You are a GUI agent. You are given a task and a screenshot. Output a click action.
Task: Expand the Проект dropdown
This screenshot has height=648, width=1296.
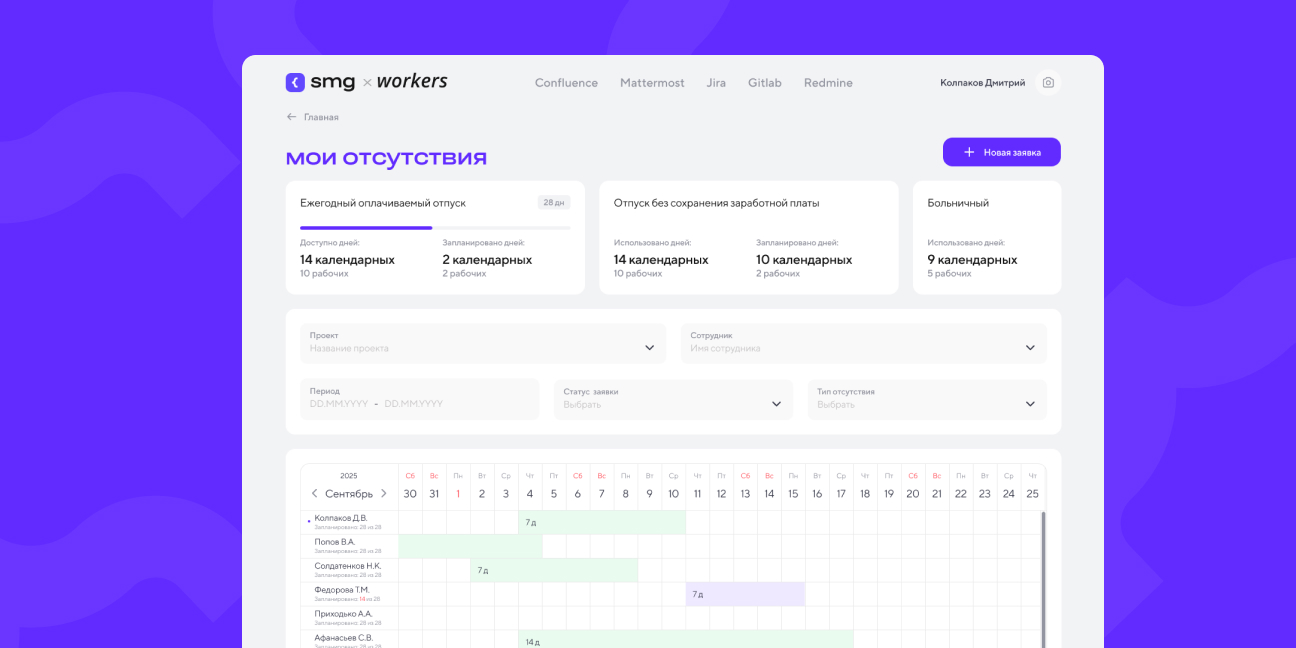483,343
